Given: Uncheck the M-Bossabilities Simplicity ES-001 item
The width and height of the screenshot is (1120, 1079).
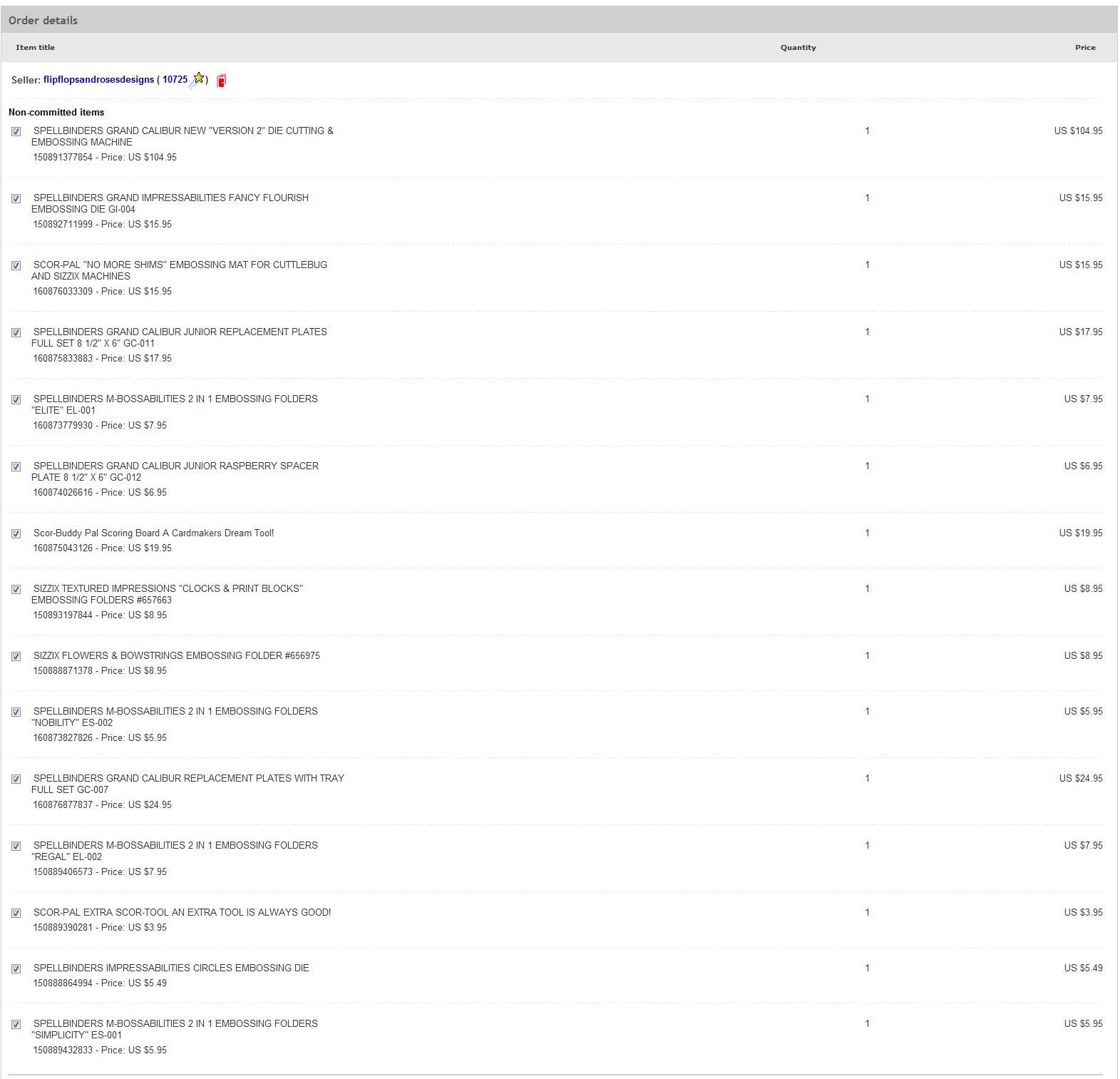Looking at the screenshot, I should (16, 1025).
